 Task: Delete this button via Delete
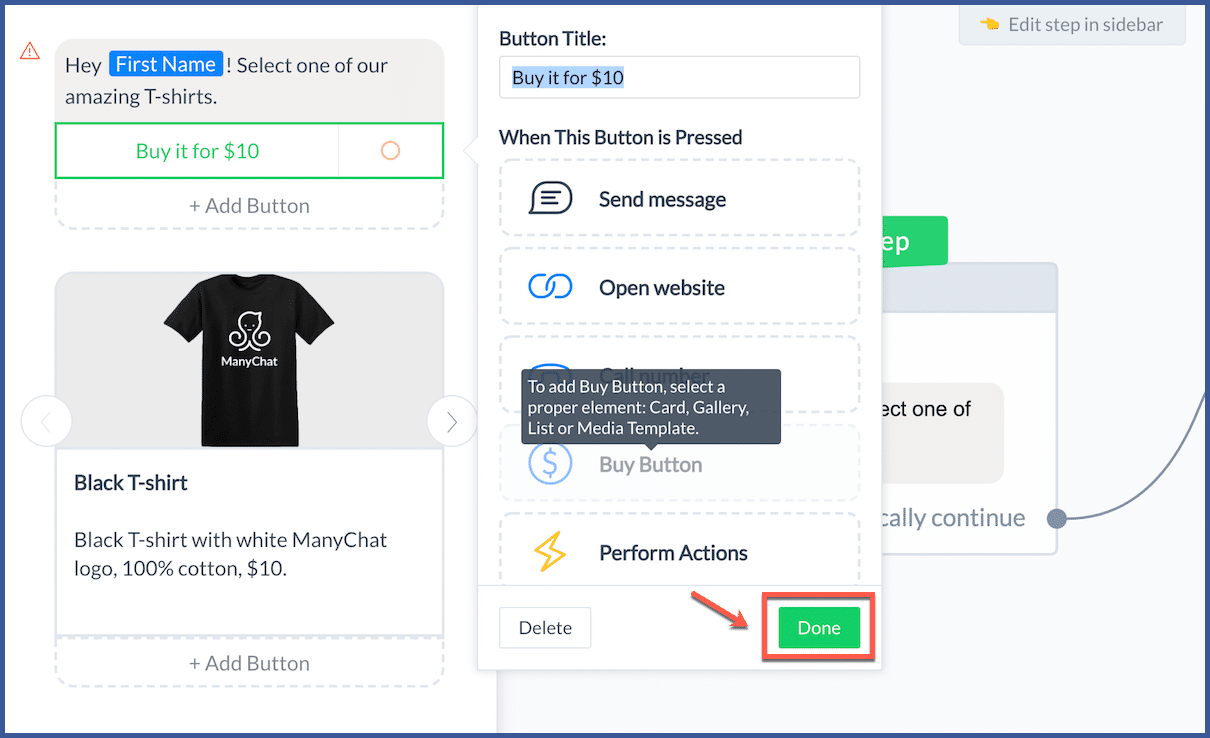[545, 627]
